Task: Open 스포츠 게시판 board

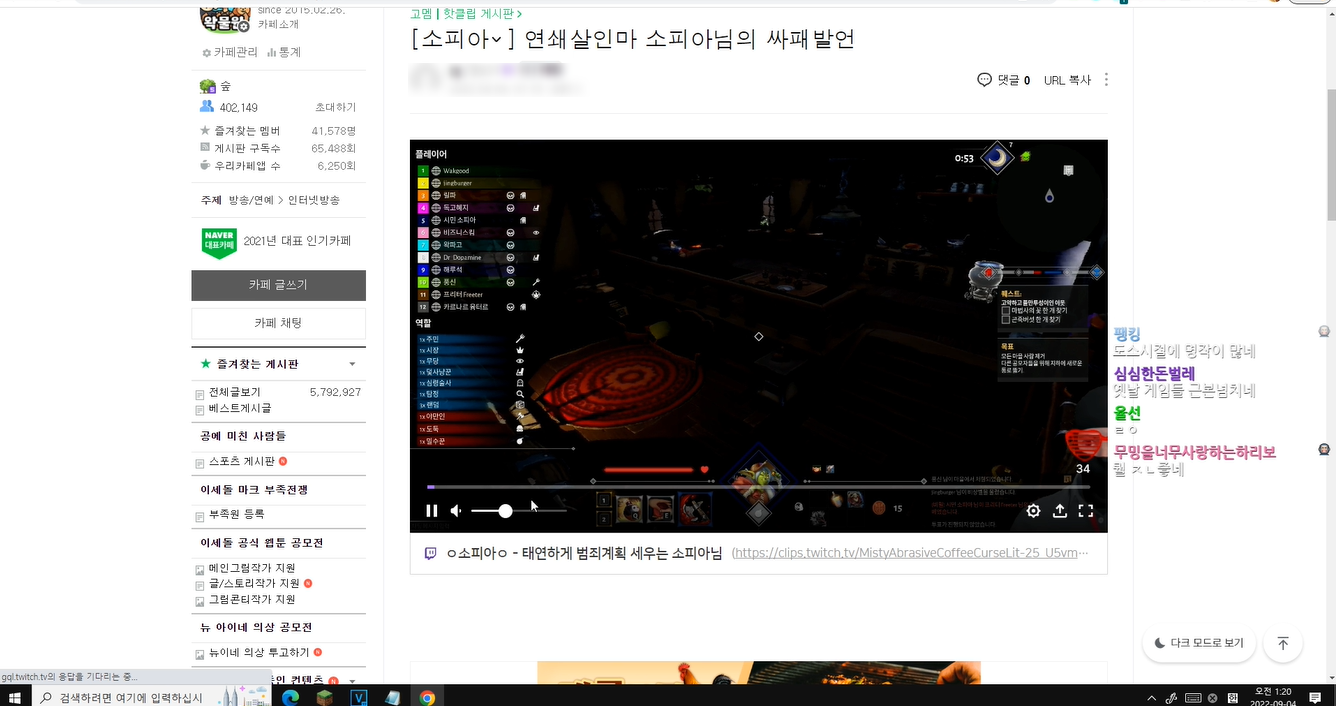Action: tap(241, 461)
